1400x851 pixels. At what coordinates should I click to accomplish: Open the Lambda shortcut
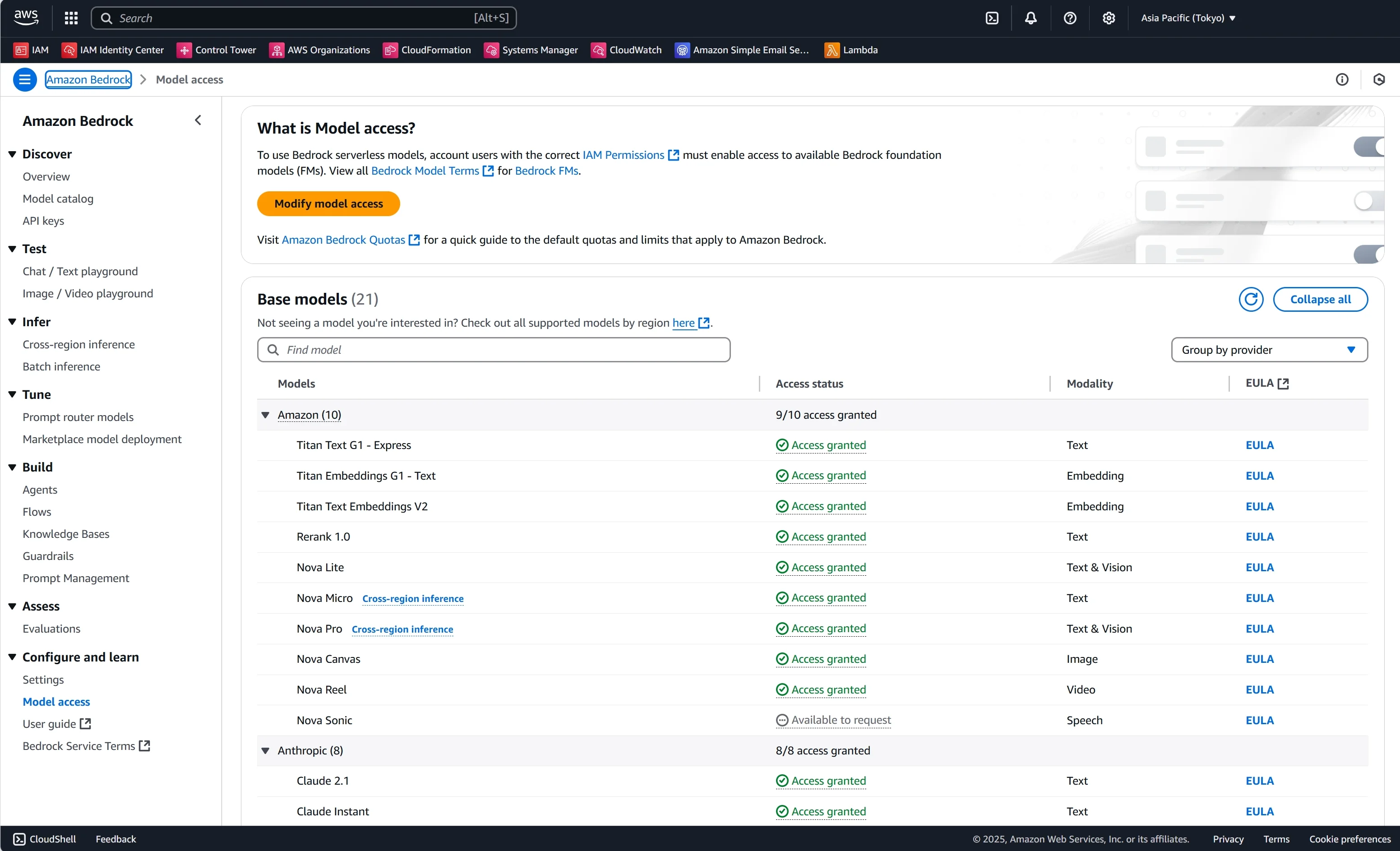851,50
